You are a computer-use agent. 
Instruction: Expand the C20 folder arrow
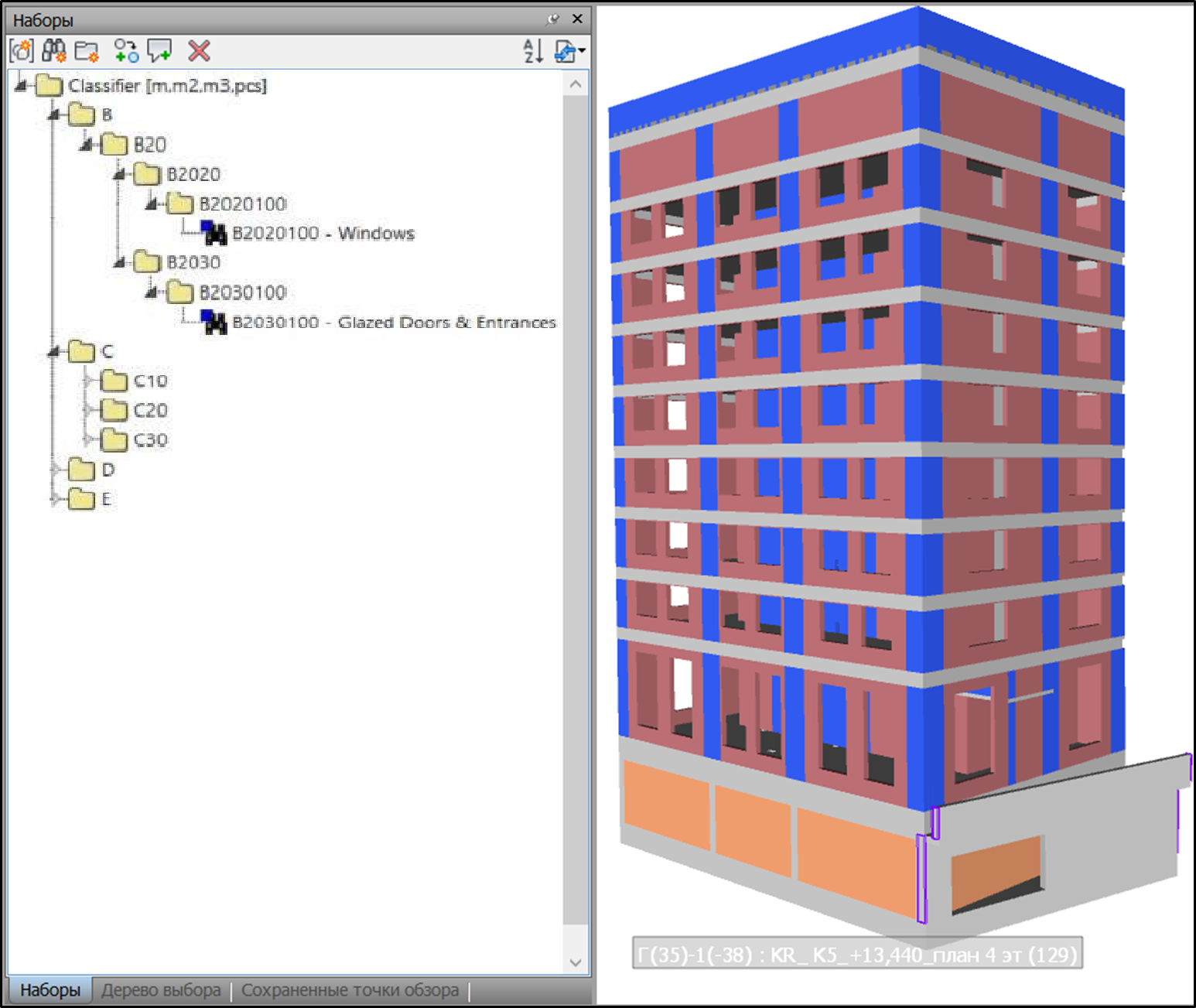click(88, 410)
